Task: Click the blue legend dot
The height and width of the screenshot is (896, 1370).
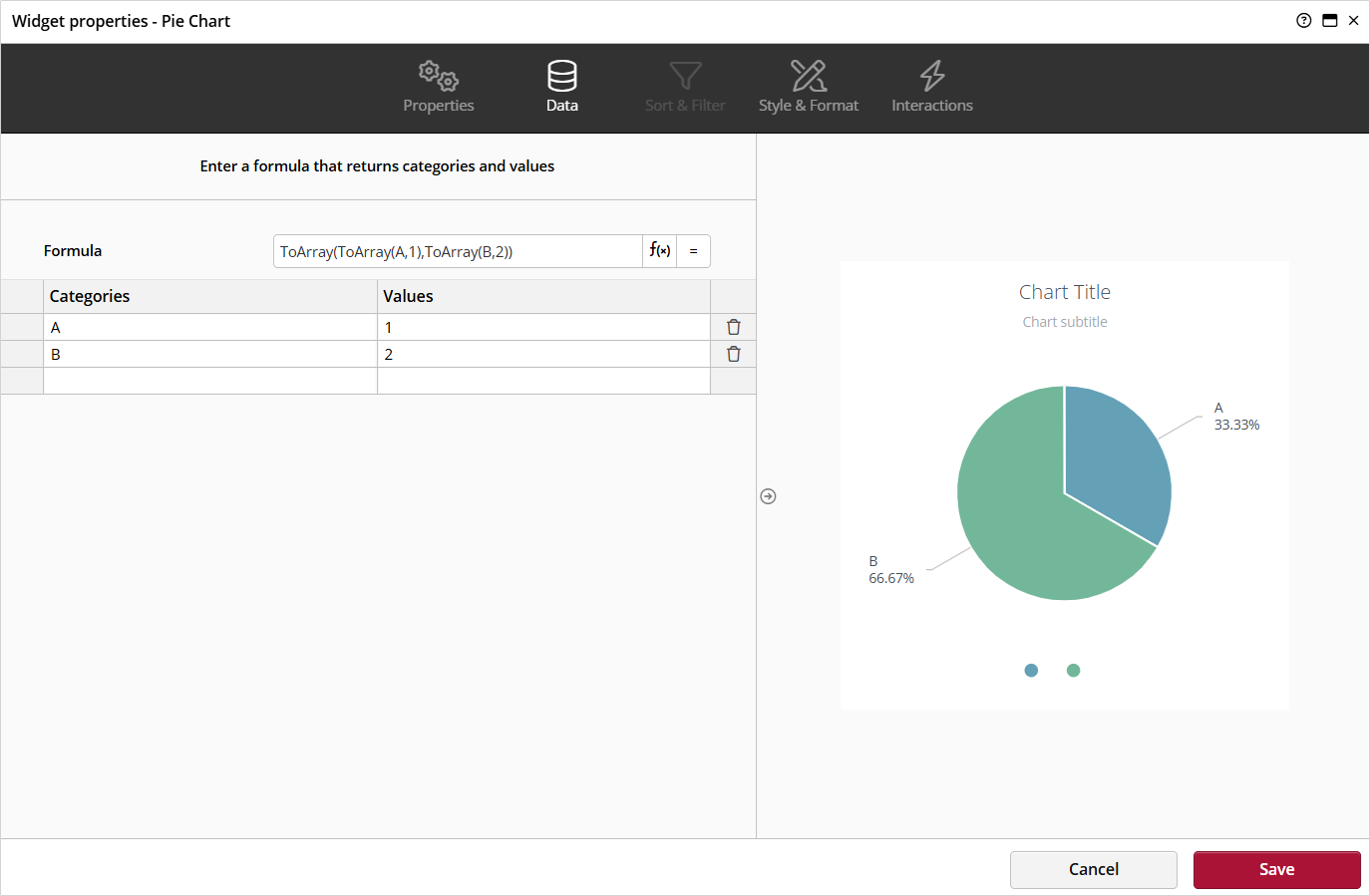Action: 1031,670
